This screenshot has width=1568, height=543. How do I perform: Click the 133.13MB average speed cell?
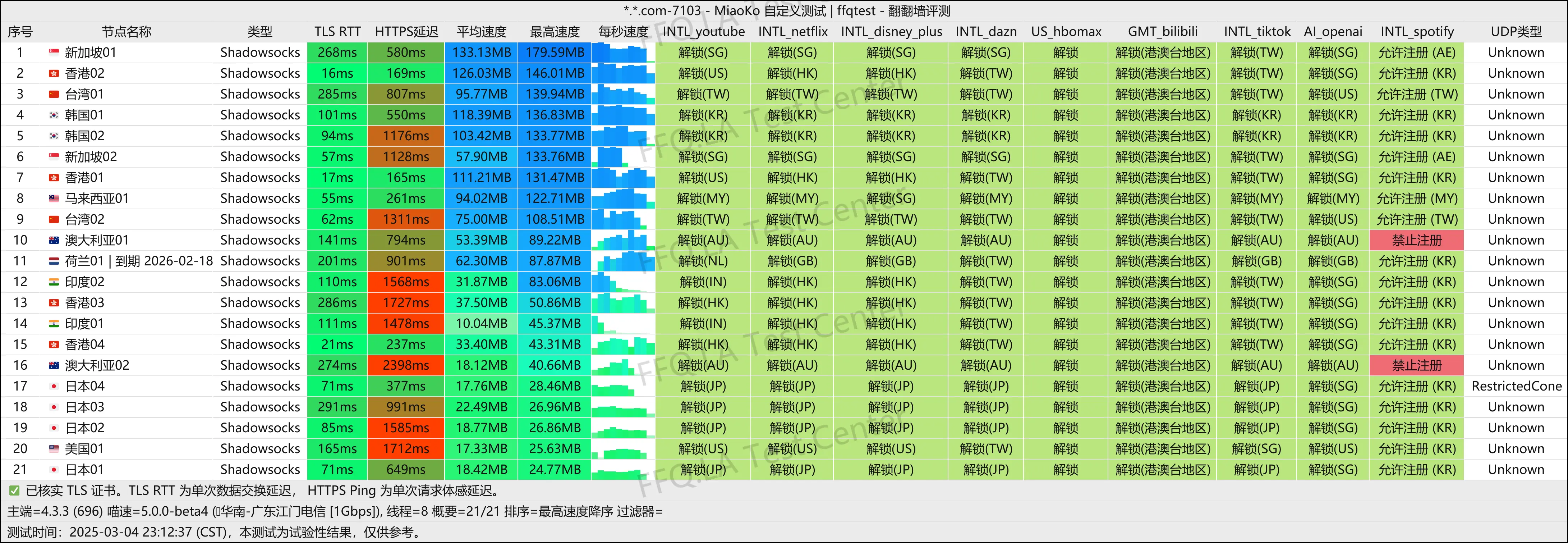[482, 53]
